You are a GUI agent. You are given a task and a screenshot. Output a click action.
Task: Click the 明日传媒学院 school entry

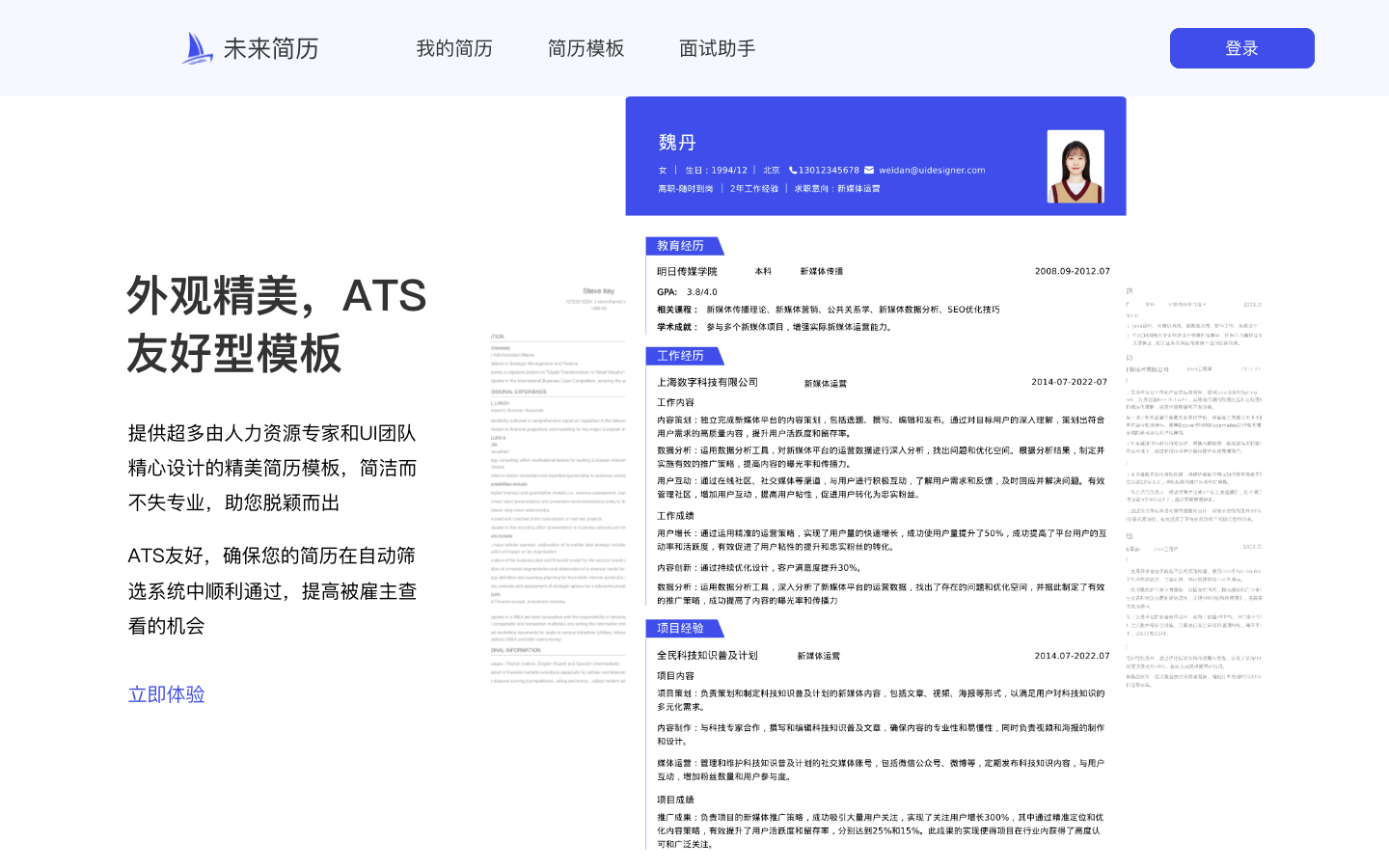tap(688, 271)
